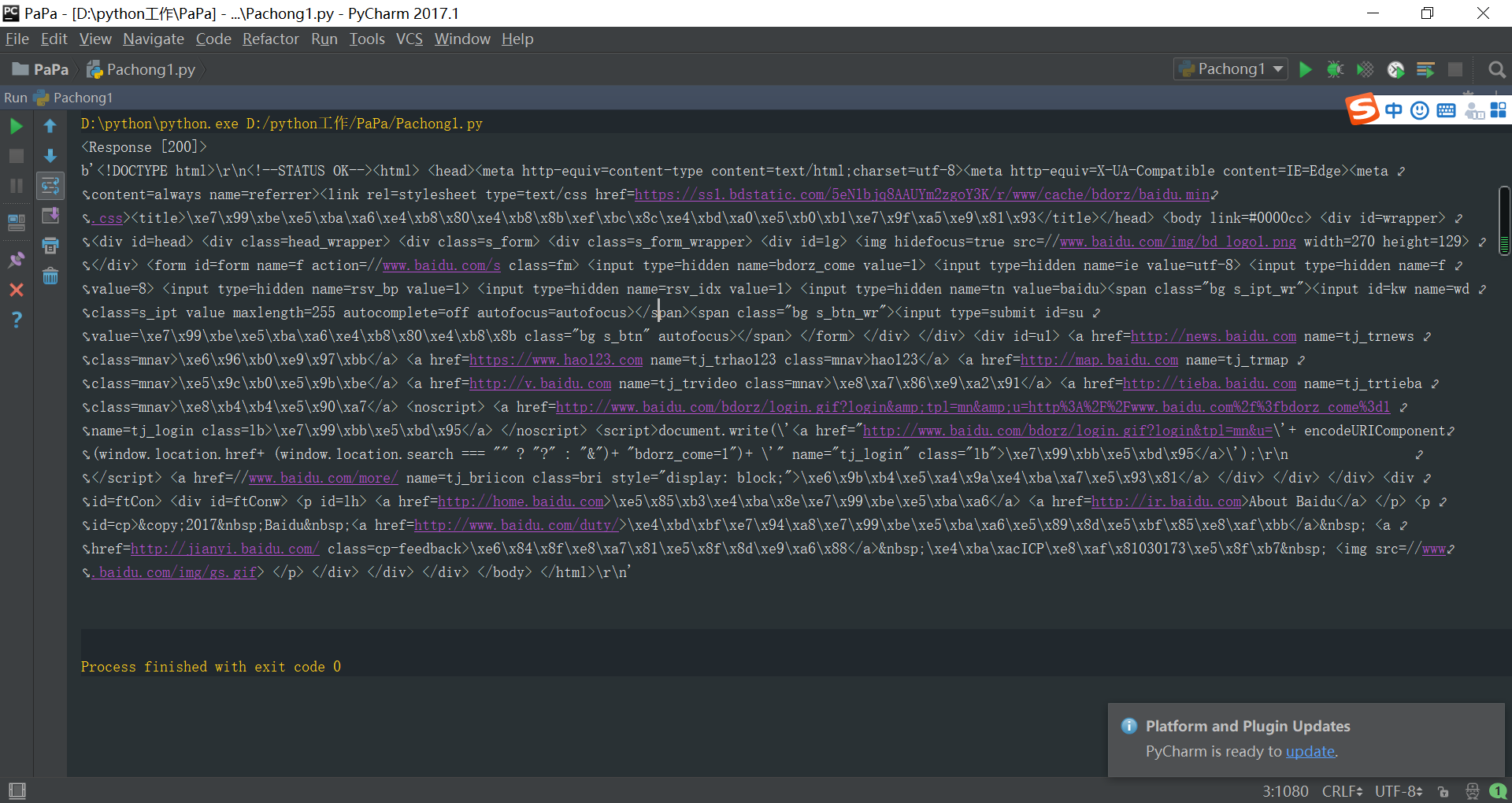Open the Window menu
1512x803 pixels.
coord(462,39)
